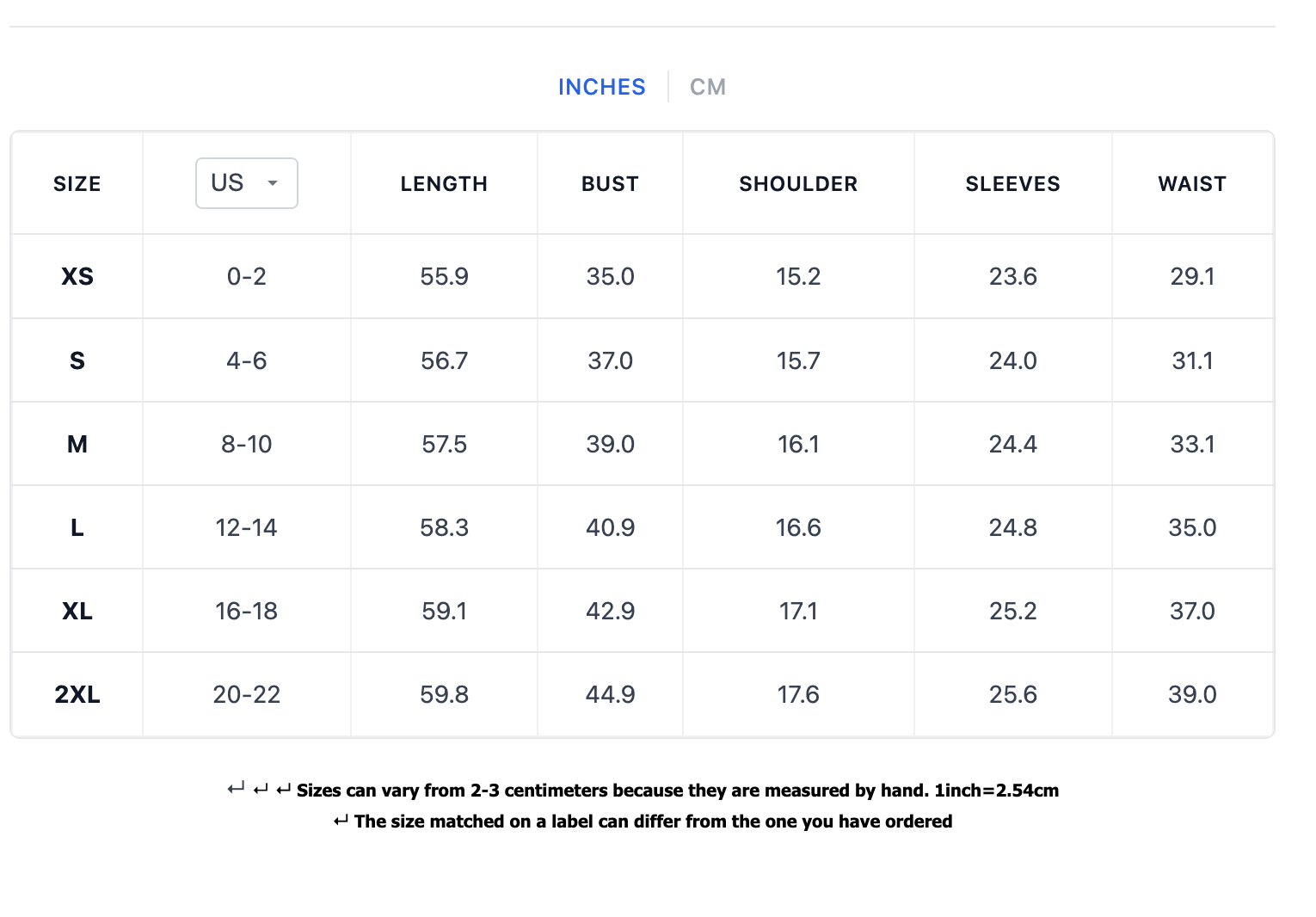
Task: Click the dropdown arrow beside US
Action: [273, 183]
